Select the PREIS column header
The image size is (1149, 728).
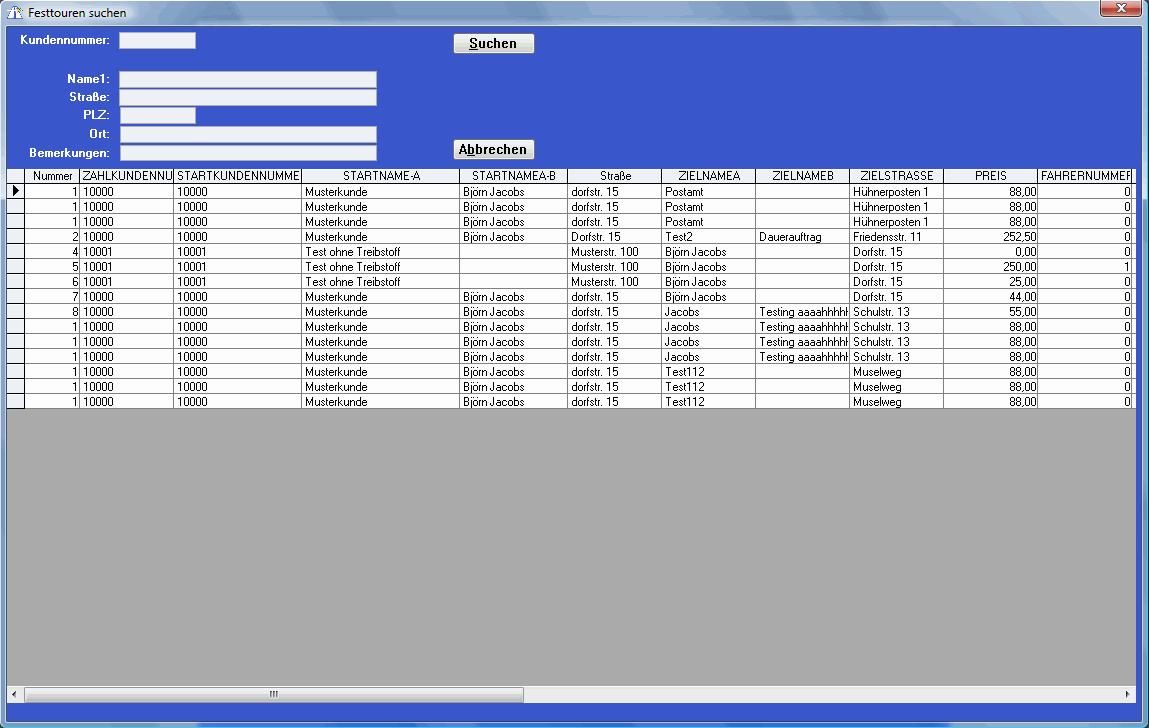(x=990, y=176)
